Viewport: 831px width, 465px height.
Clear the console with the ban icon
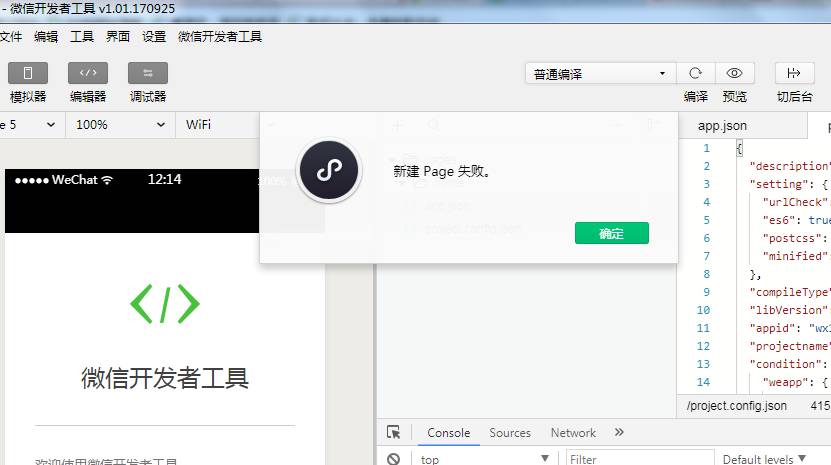coord(393,459)
